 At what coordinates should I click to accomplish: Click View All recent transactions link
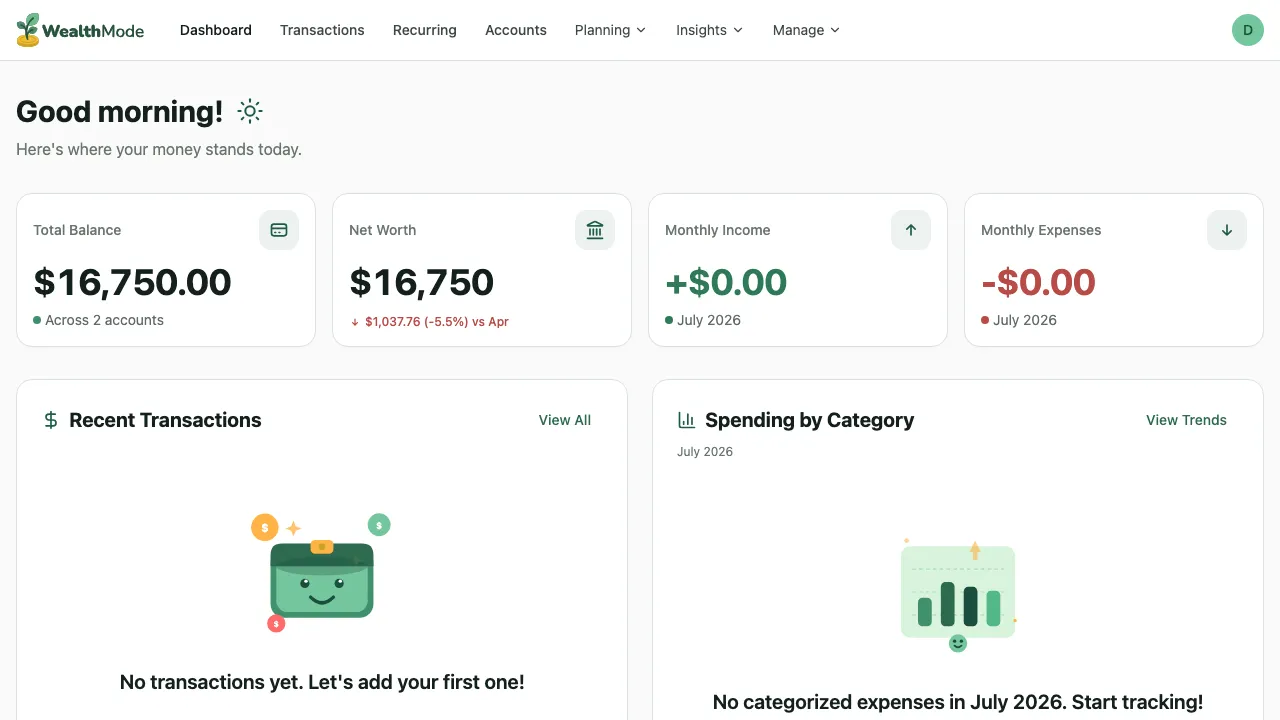(x=565, y=420)
